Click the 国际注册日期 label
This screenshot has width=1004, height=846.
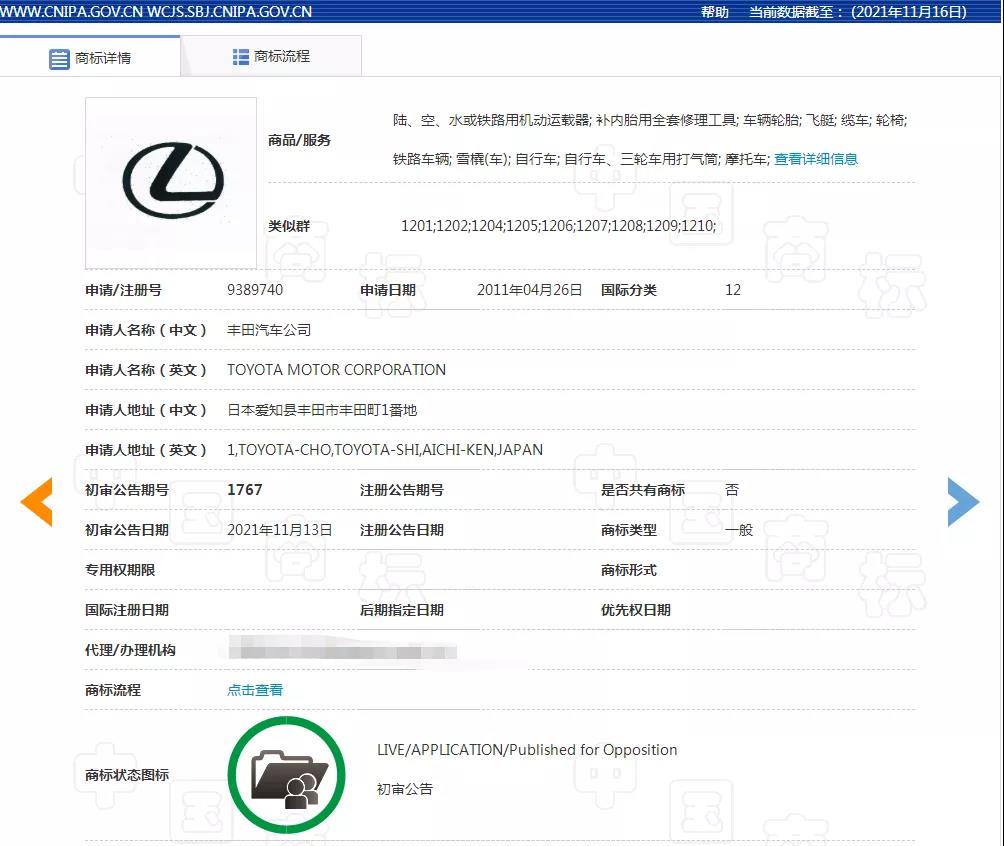click(127, 610)
